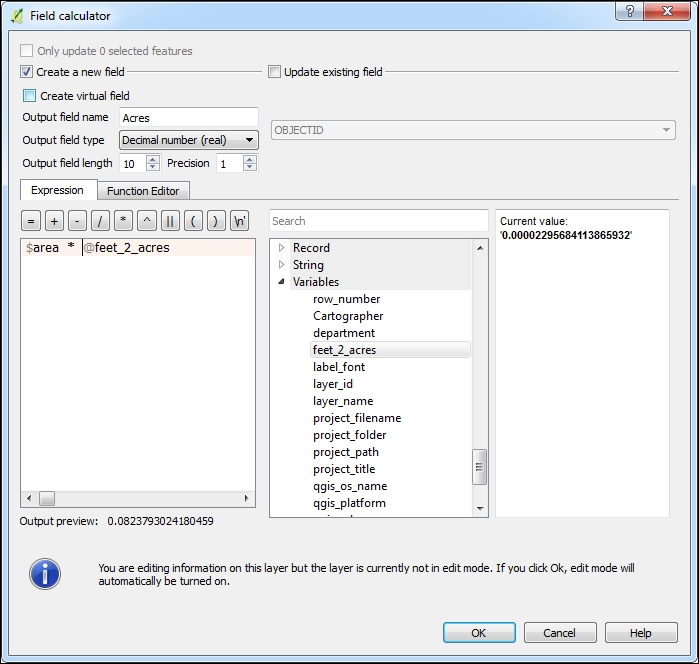Enable Create virtual field checkbox
Image resolution: width=699 pixels, height=664 pixels.
30,96
